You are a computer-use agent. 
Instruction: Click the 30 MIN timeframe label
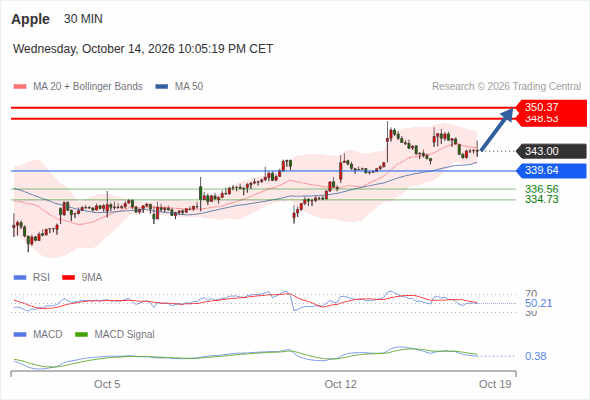point(83,19)
